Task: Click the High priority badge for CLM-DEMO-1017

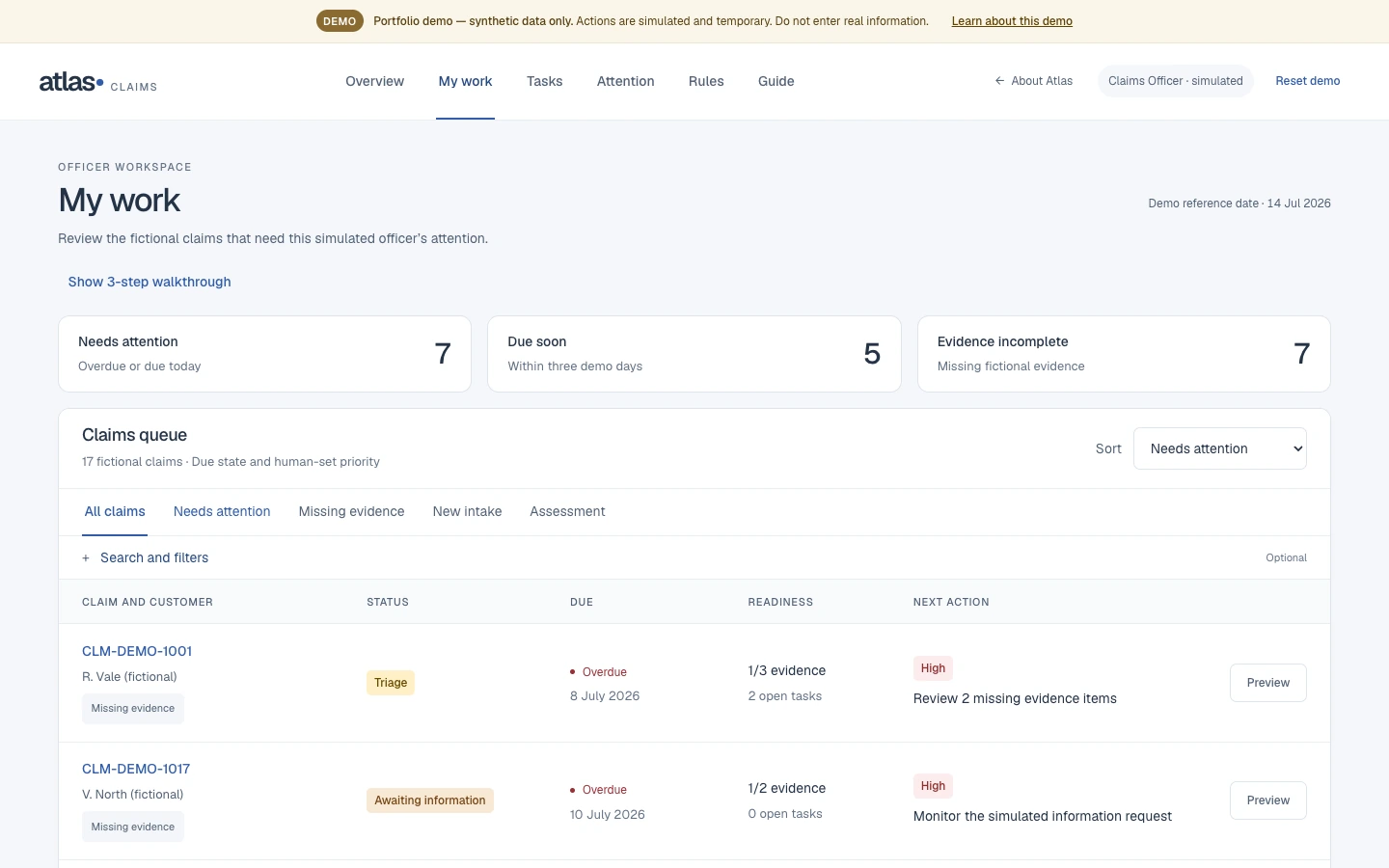Action: [933, 786]
